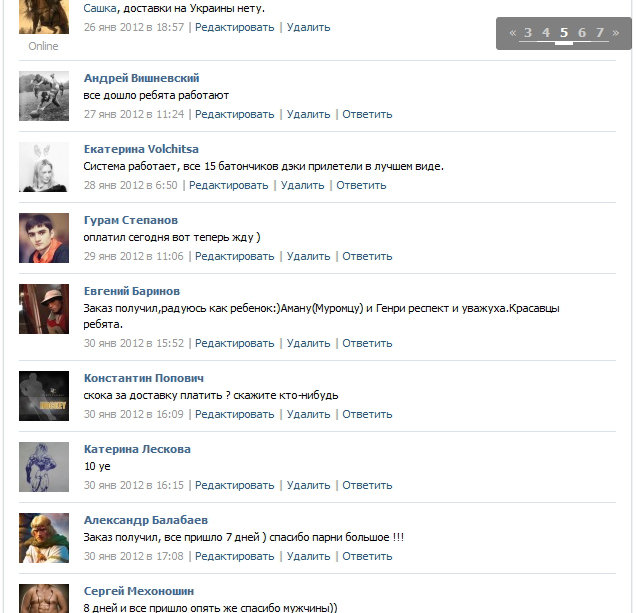Jump to last page with » arrow
Viewport: 637px width, 613px height.
pyautogui.click(x=616, y=32)
